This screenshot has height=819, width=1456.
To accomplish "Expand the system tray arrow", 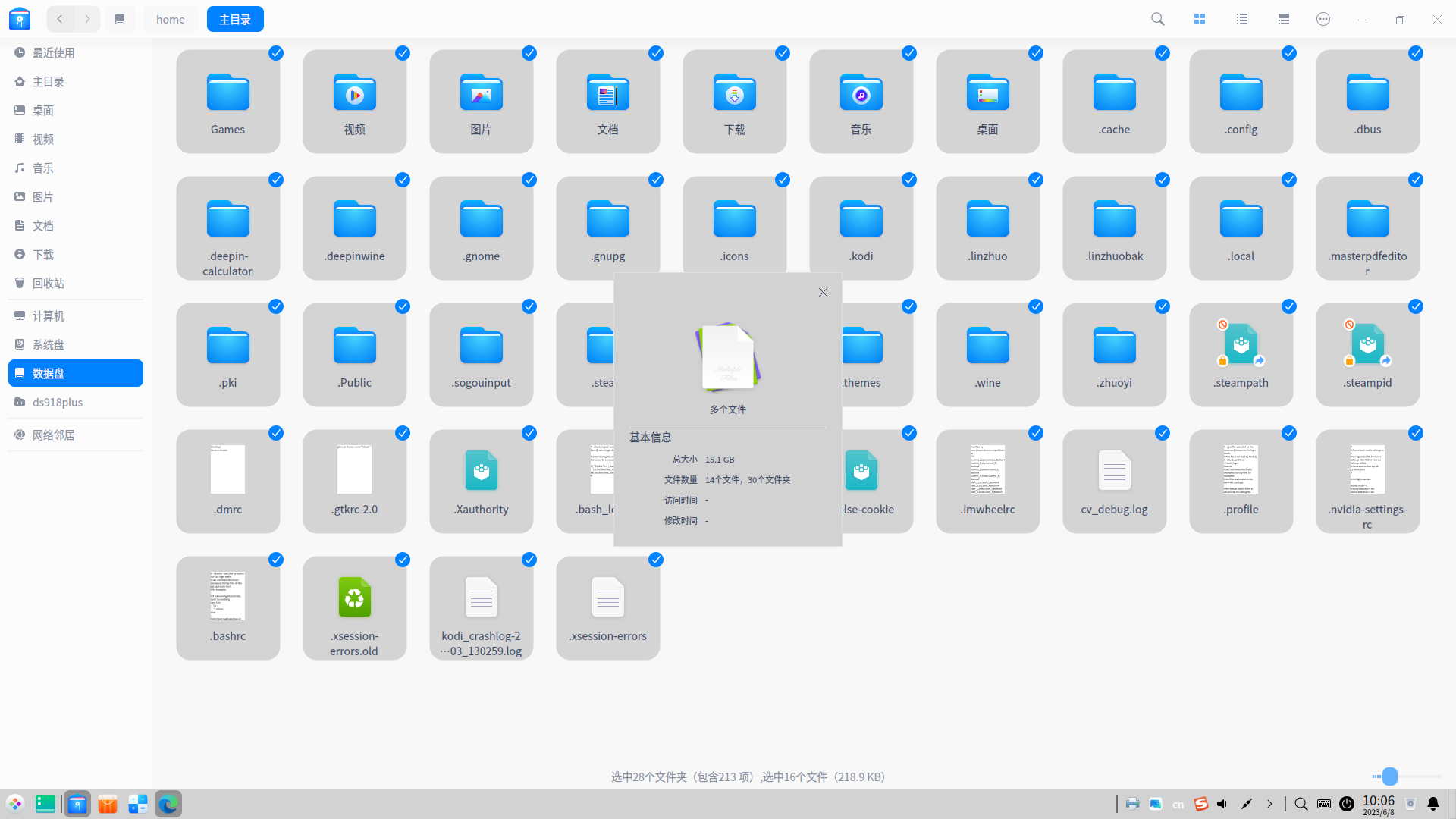I will (x=1269, y=804).
